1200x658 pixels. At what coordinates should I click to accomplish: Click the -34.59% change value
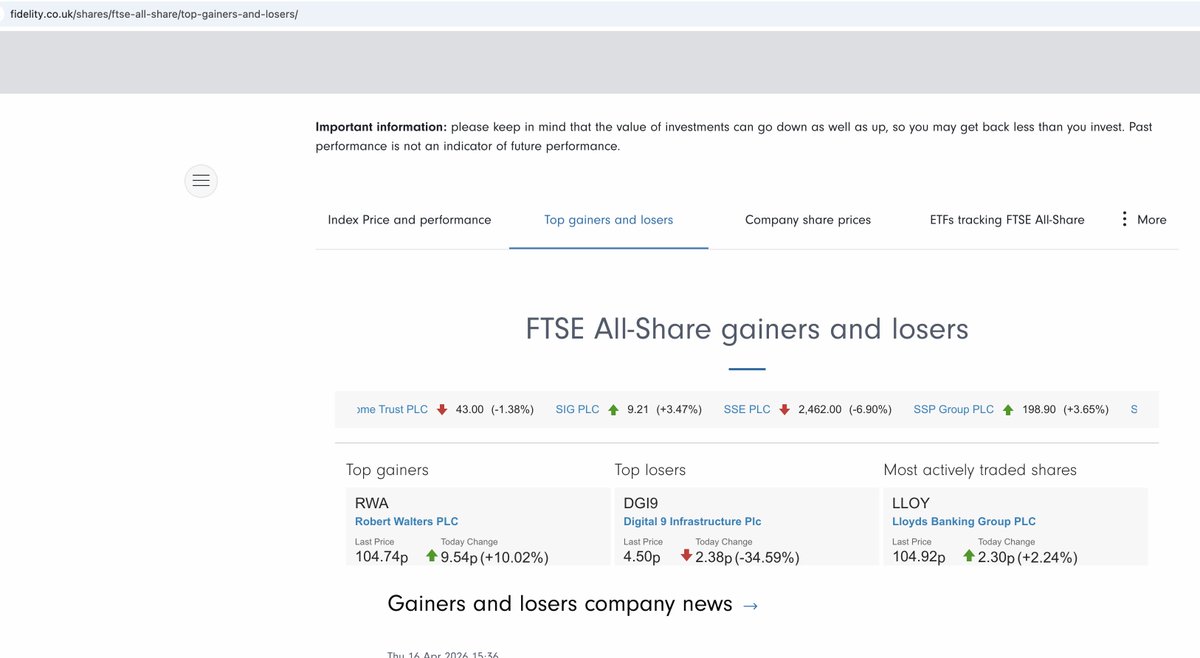point(767,558)
